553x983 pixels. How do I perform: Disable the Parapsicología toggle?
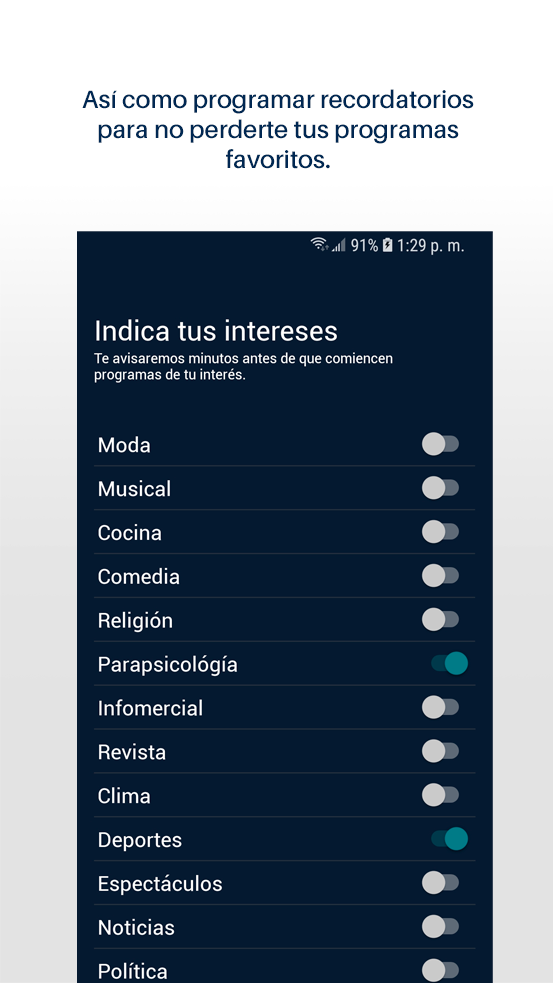tap(450, 663)
